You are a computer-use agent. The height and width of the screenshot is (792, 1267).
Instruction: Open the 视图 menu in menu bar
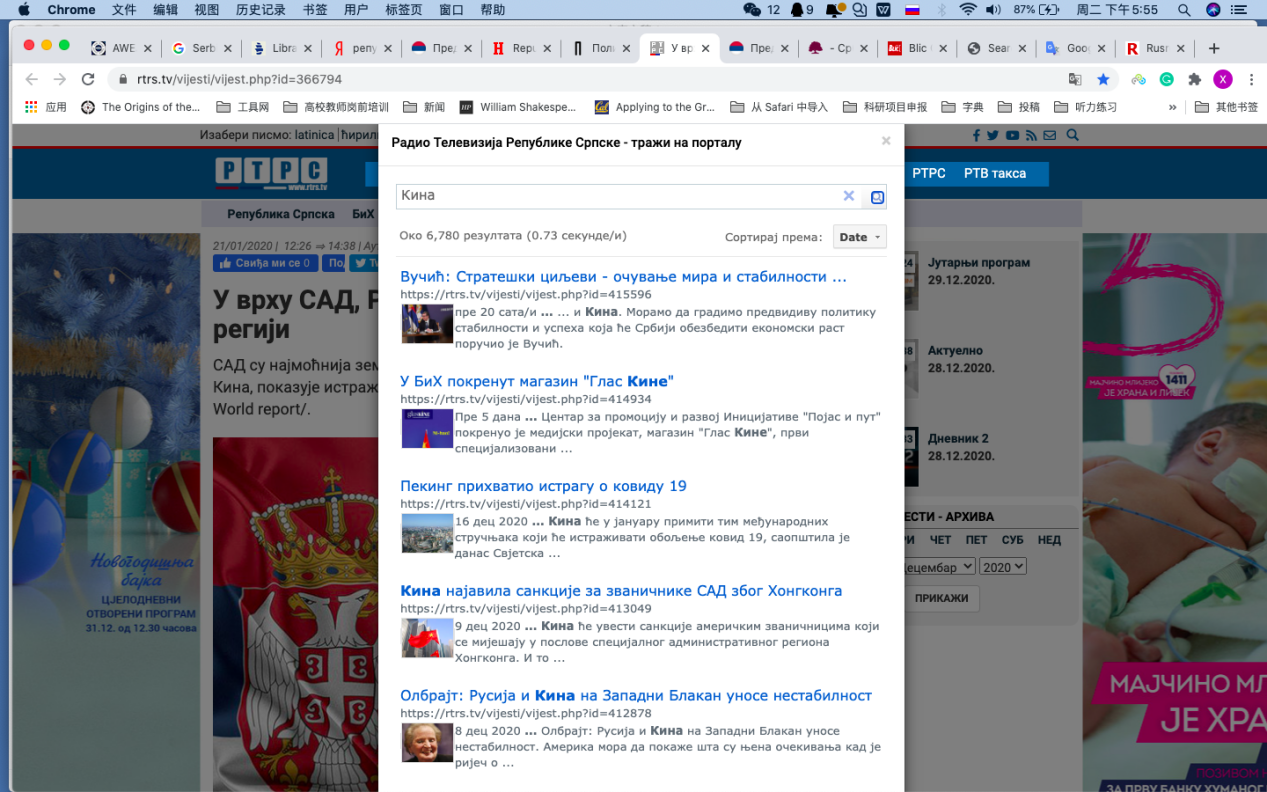point(206,10)
